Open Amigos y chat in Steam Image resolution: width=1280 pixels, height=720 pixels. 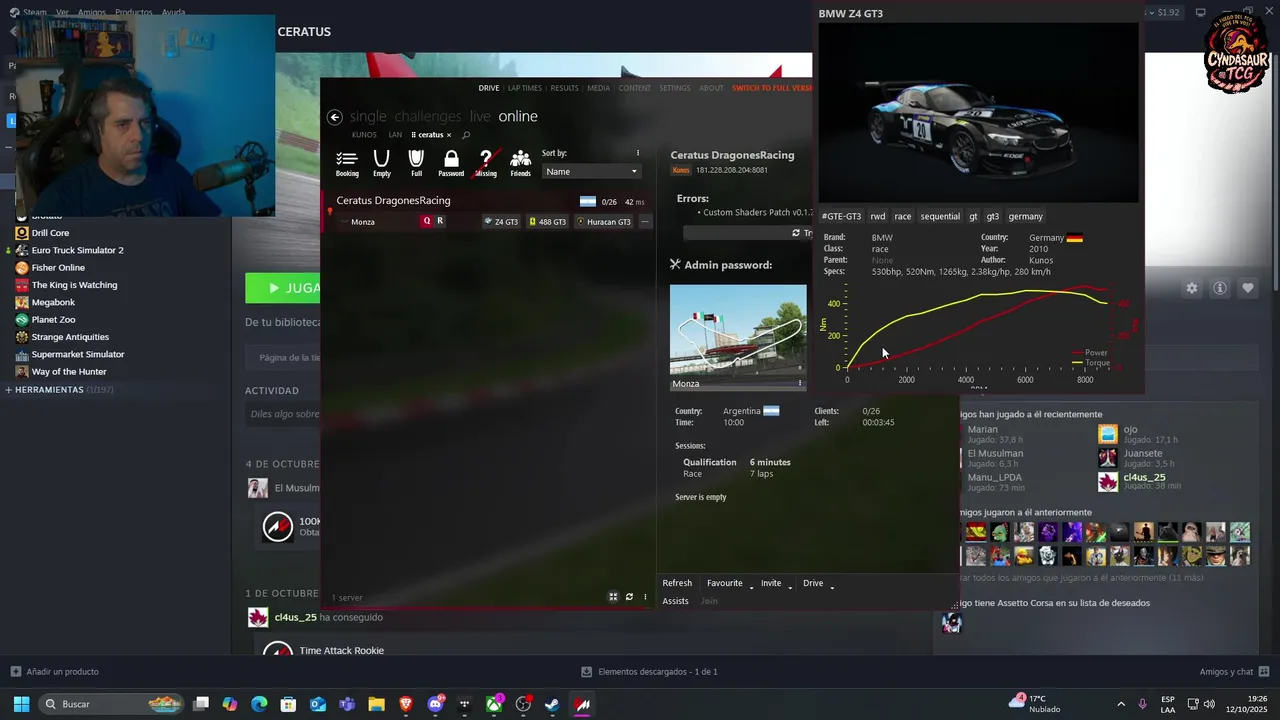click(x=1234, y=672)
